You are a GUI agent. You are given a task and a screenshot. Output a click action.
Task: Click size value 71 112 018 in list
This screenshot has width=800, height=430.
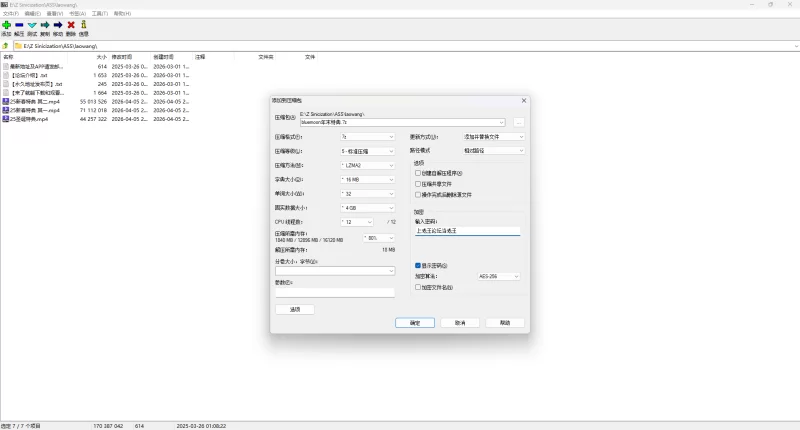(93, 110)
